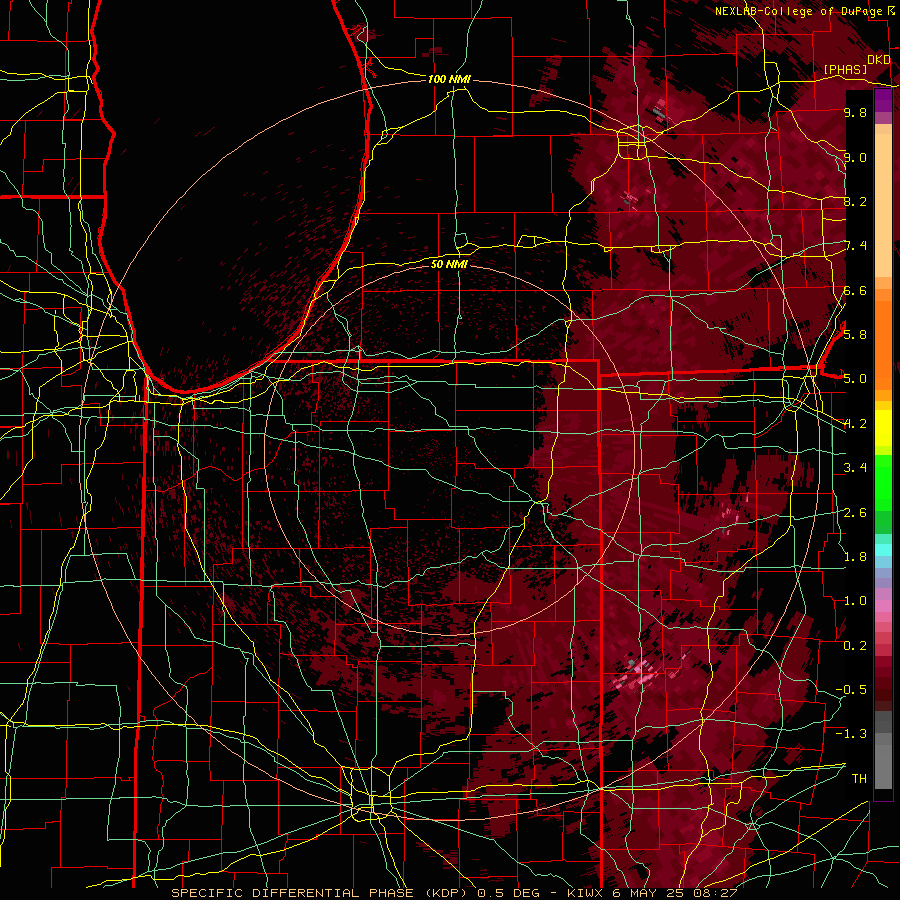This screenshot has width=900, height=900.
Task: Select the 2.6 scale value
Action: tap(855, 512)
